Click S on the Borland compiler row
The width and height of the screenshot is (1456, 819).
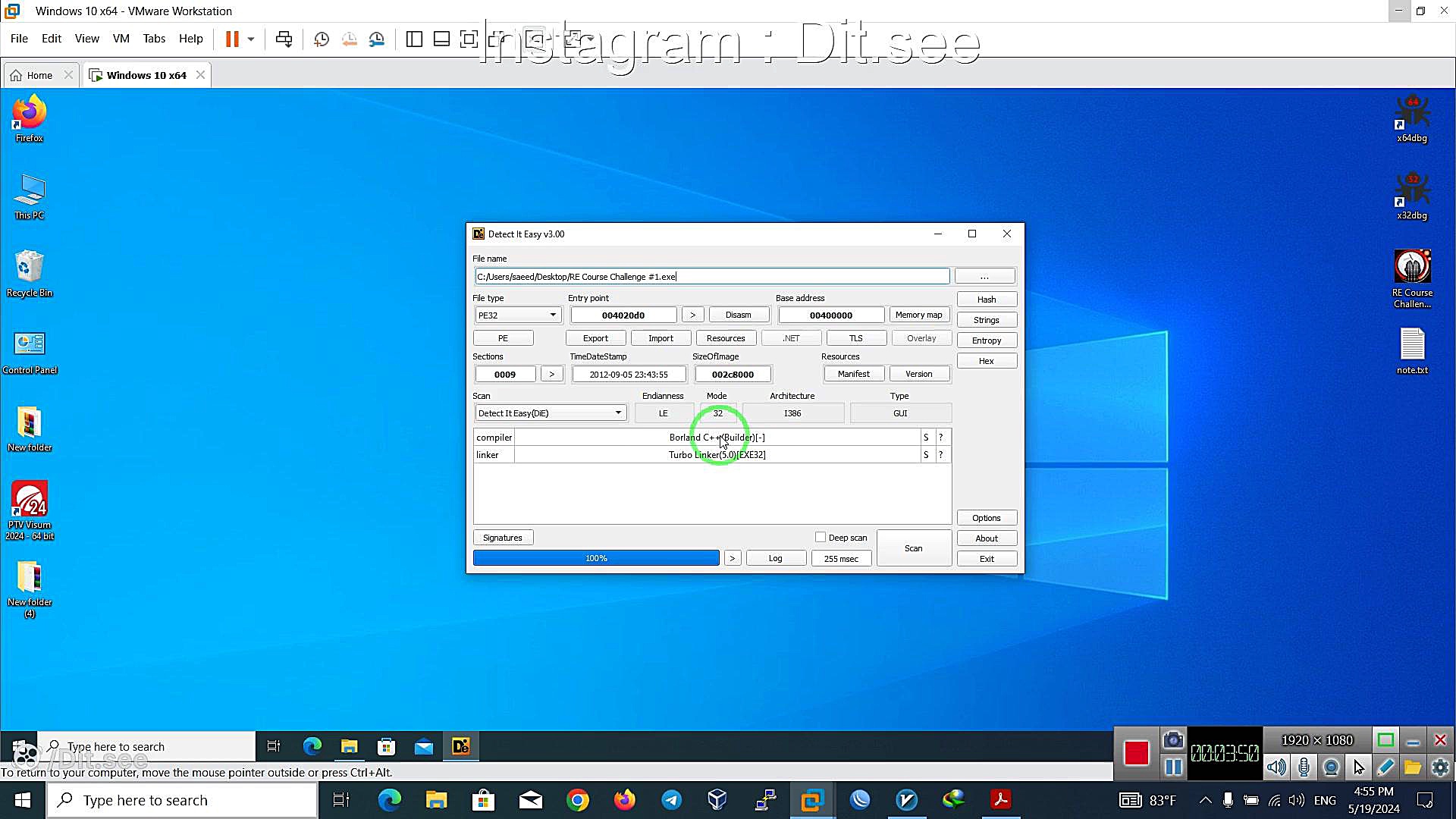tap(926, 437)
